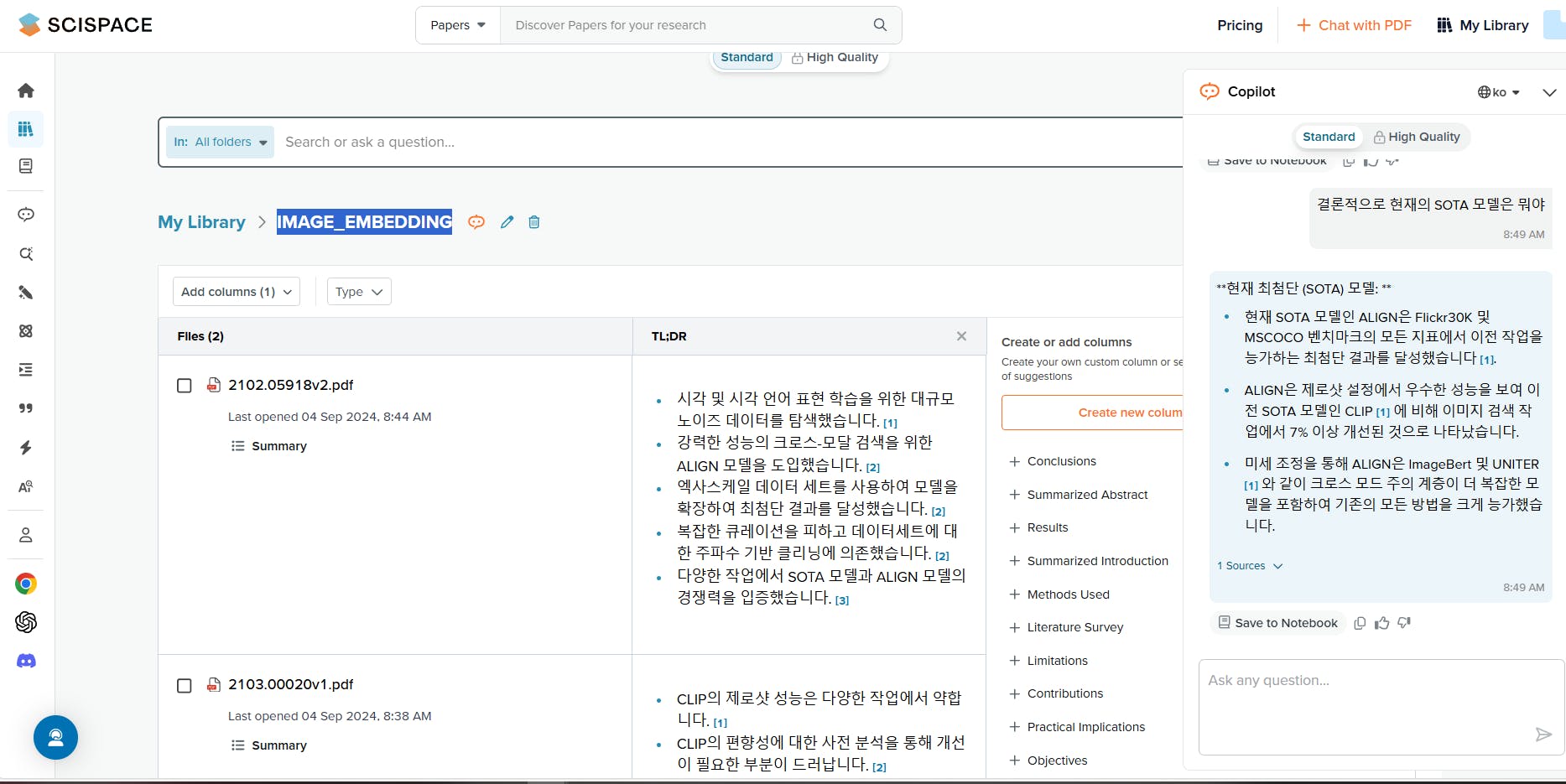The width and height of the screenshot is (1566, 784).
Task: Click the pencil icon to rename folder
Action: 507,222
